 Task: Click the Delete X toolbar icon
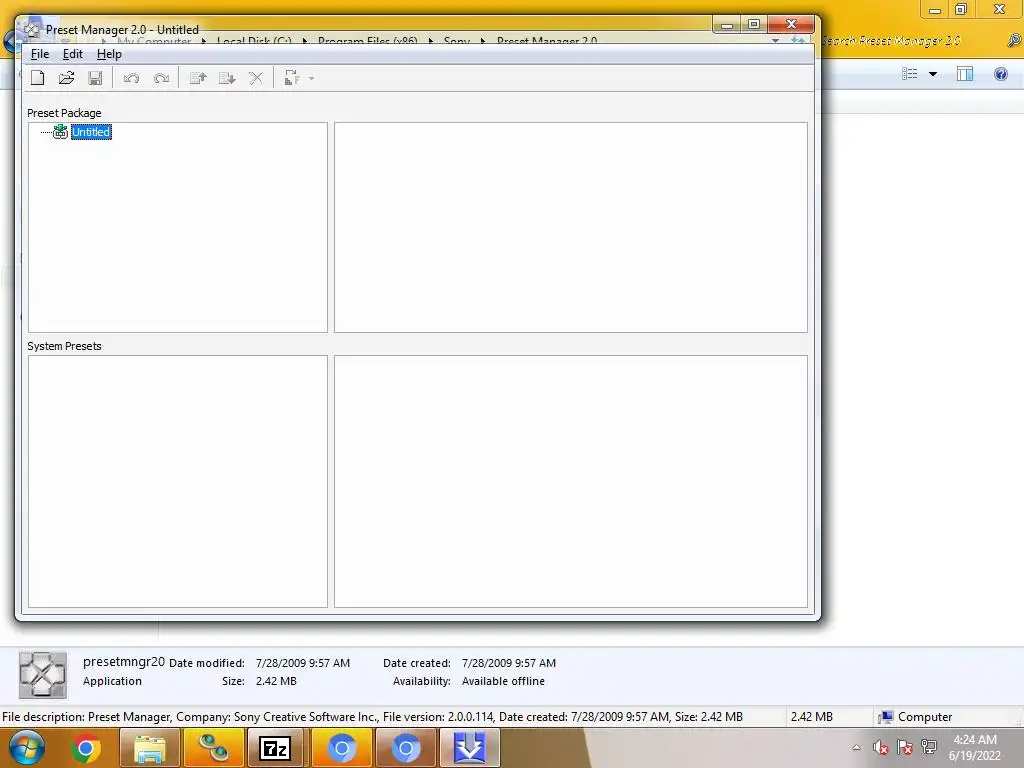click(256, 78)
